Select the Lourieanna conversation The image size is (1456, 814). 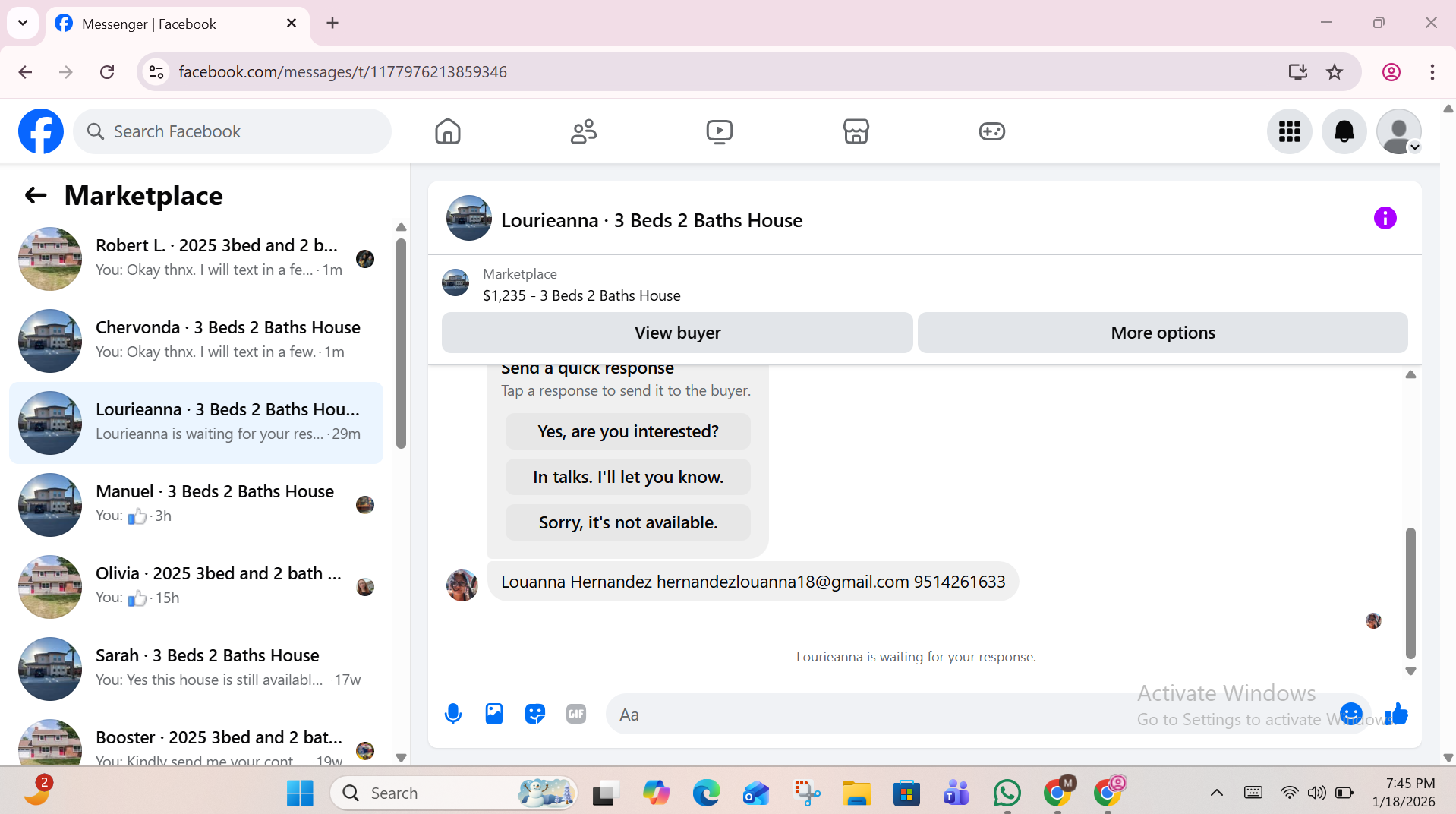point(196,423)
